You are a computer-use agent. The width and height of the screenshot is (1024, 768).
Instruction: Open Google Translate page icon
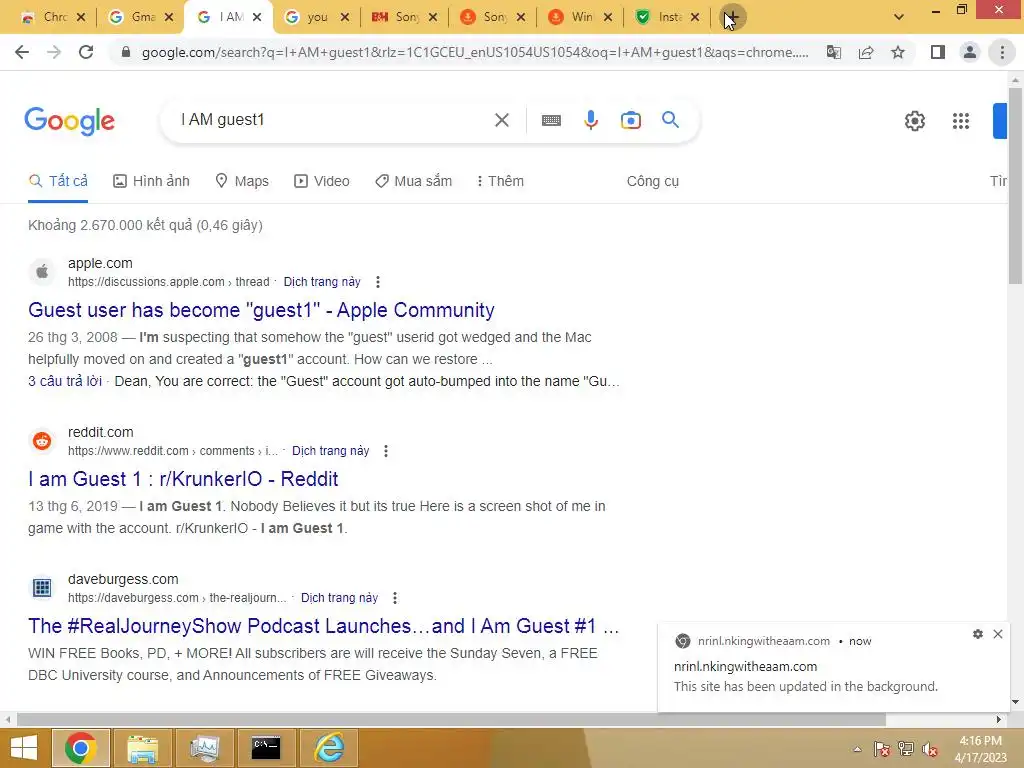click(834, 52)
